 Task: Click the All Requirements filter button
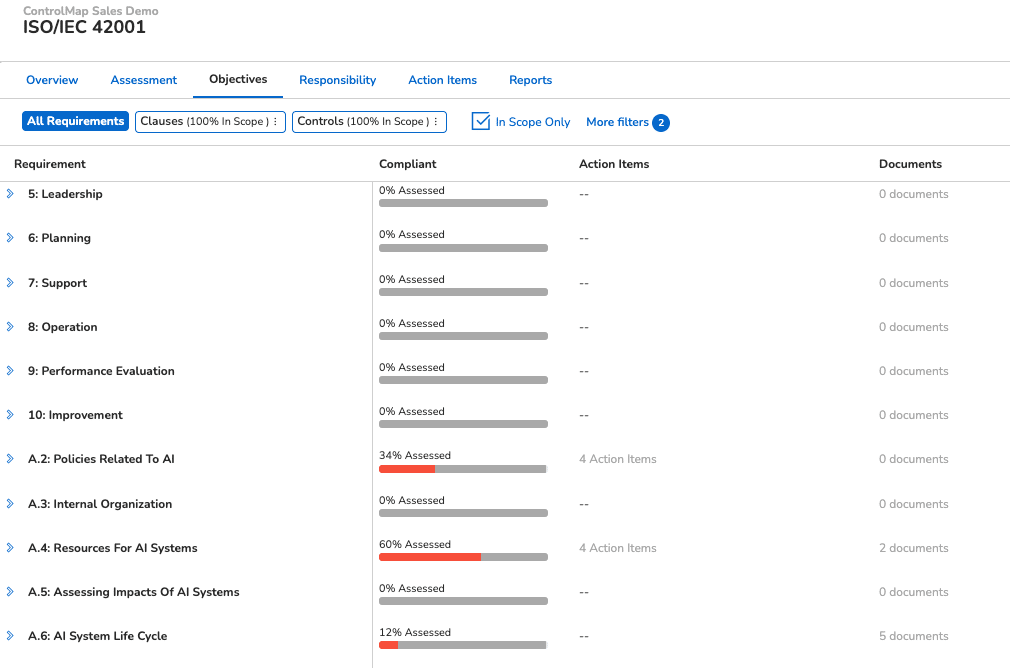(75, 121)
